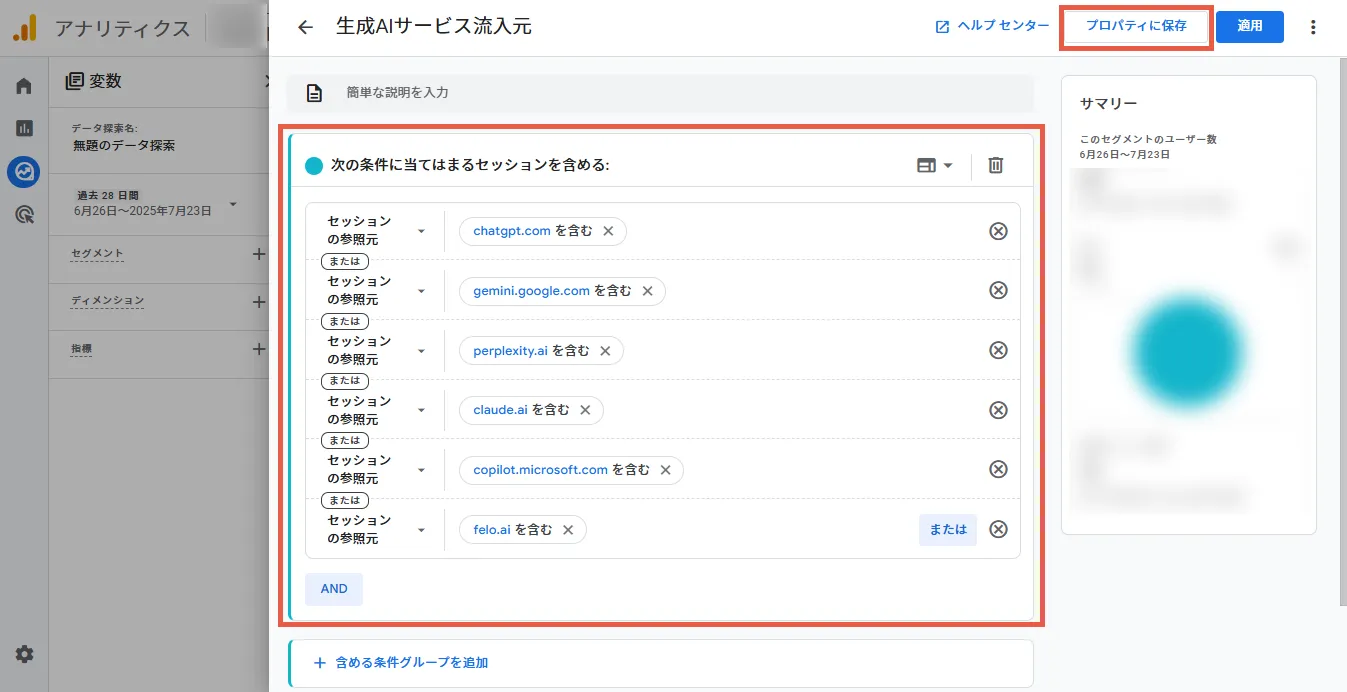This screenshot has height=692, width=1347.
Task: Click the blue または button in felo.ai row
Action: tap(948, 530)
